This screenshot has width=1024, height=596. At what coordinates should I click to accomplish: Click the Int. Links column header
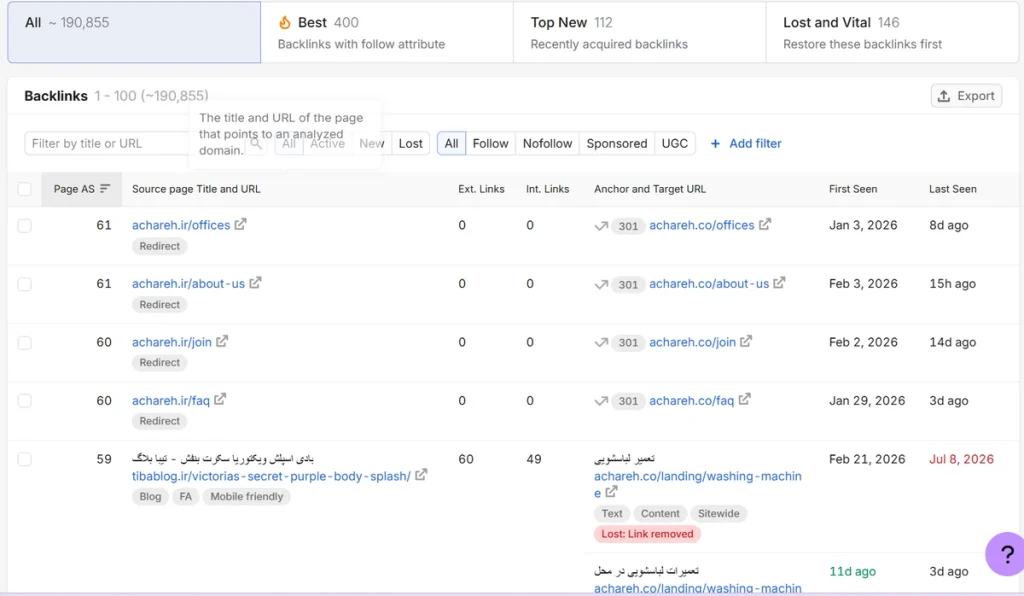[x=547, y=189]
